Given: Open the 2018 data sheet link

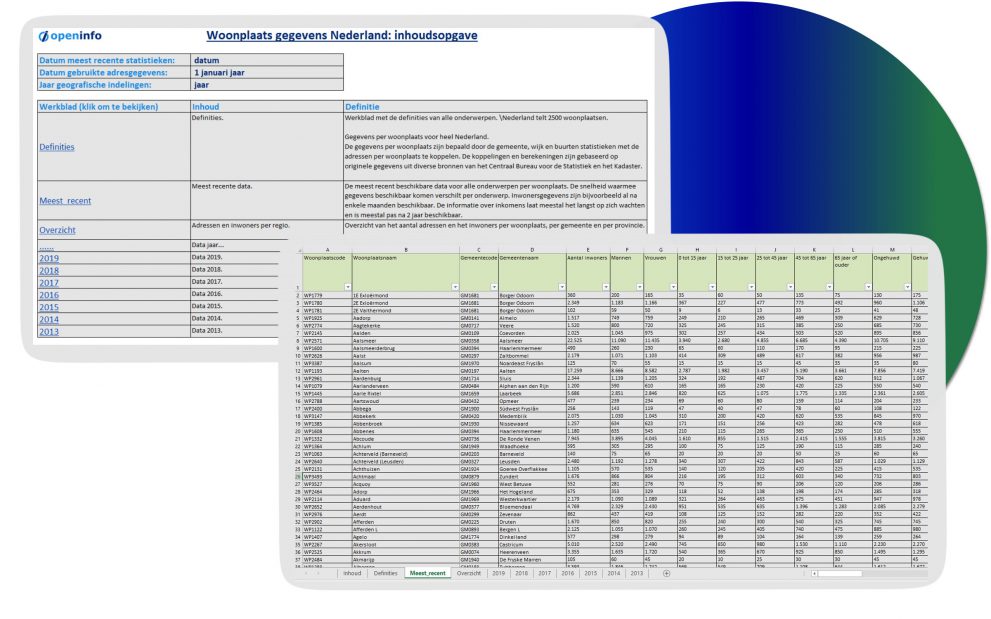Looking at the screenshot, I should point(49,271).
